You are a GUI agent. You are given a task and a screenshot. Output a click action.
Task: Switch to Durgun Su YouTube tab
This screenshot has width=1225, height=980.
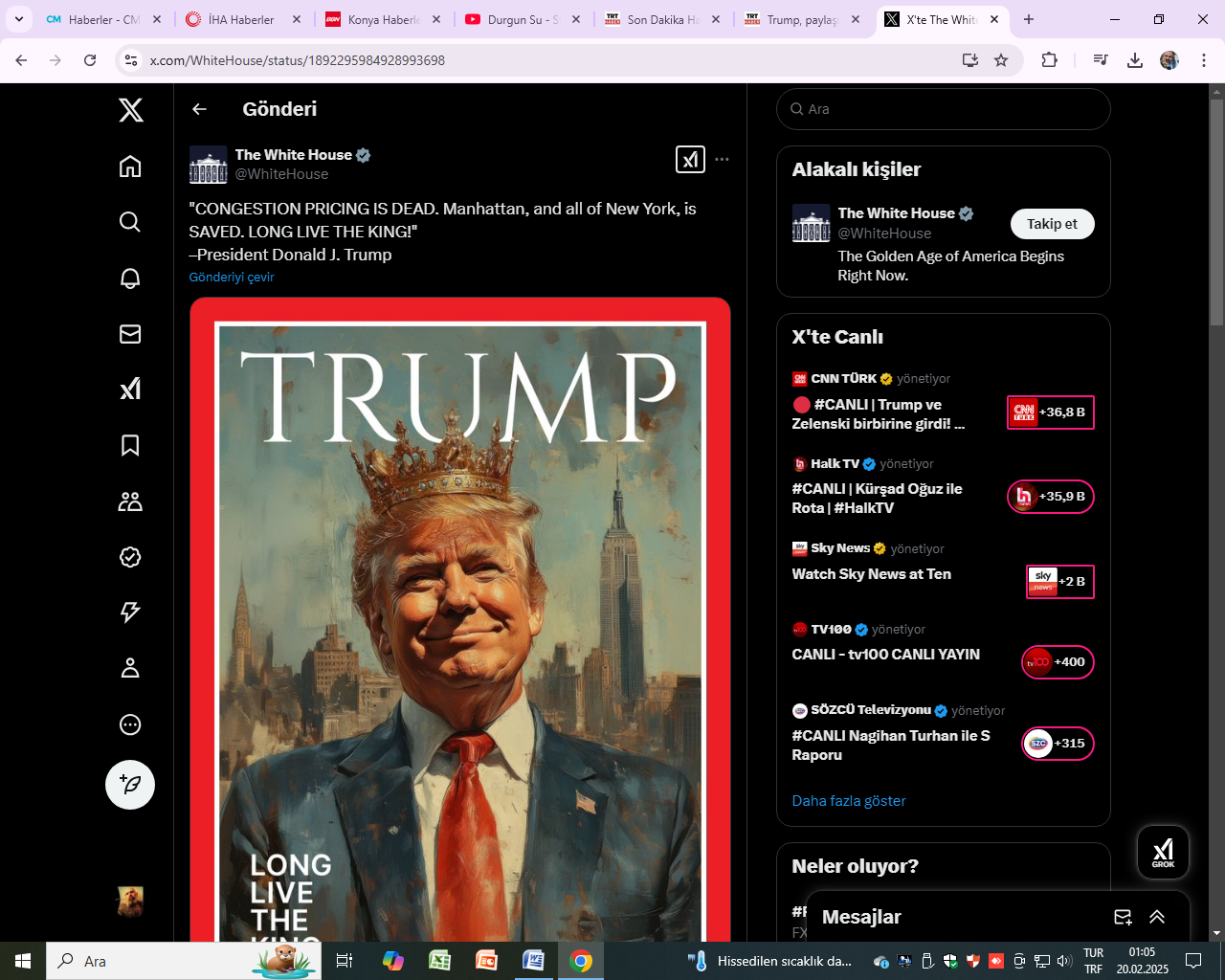pos(523,19)
